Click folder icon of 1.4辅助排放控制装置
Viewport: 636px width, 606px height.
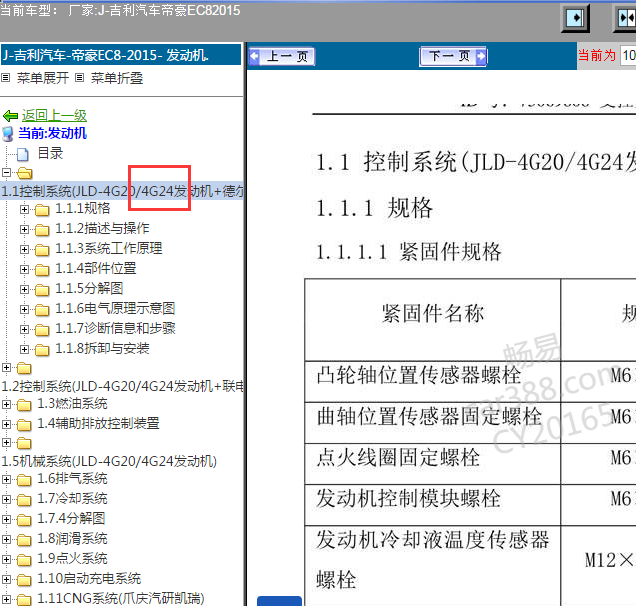[x=24, y=424]
